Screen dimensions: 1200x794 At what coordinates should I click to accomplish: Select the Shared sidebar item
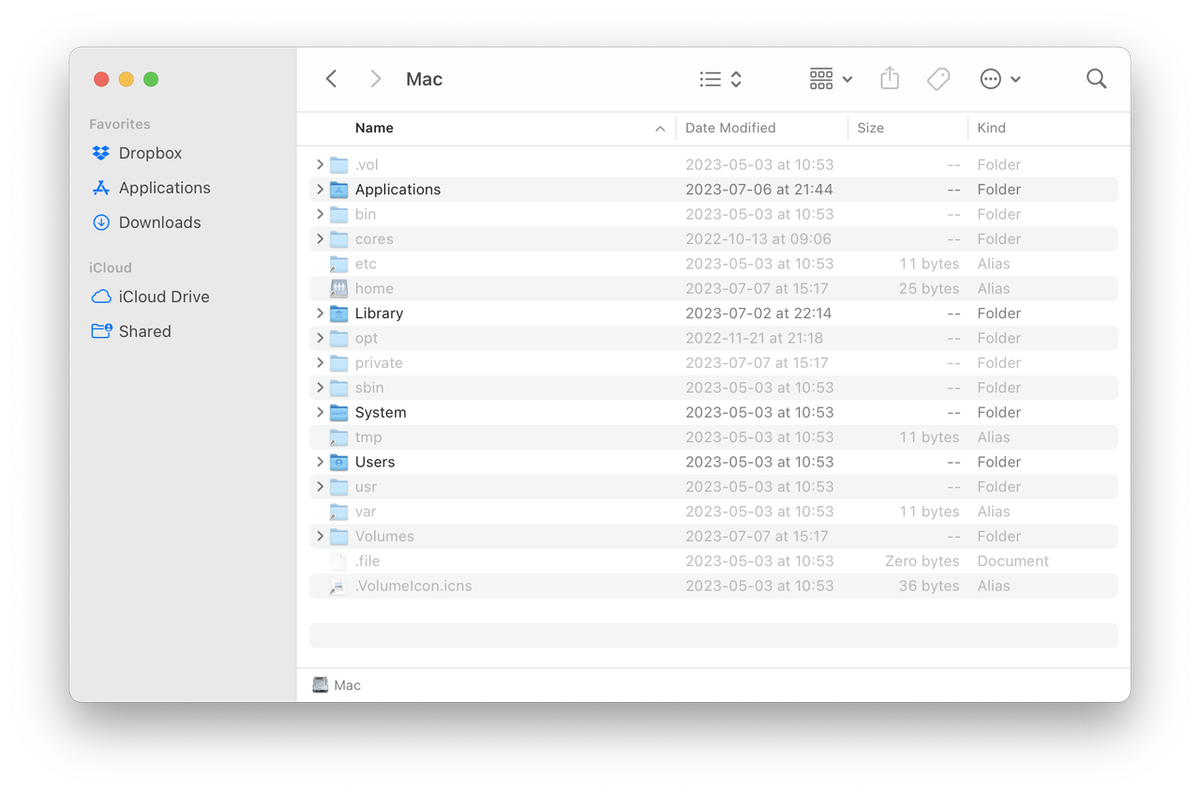point(130,331)
